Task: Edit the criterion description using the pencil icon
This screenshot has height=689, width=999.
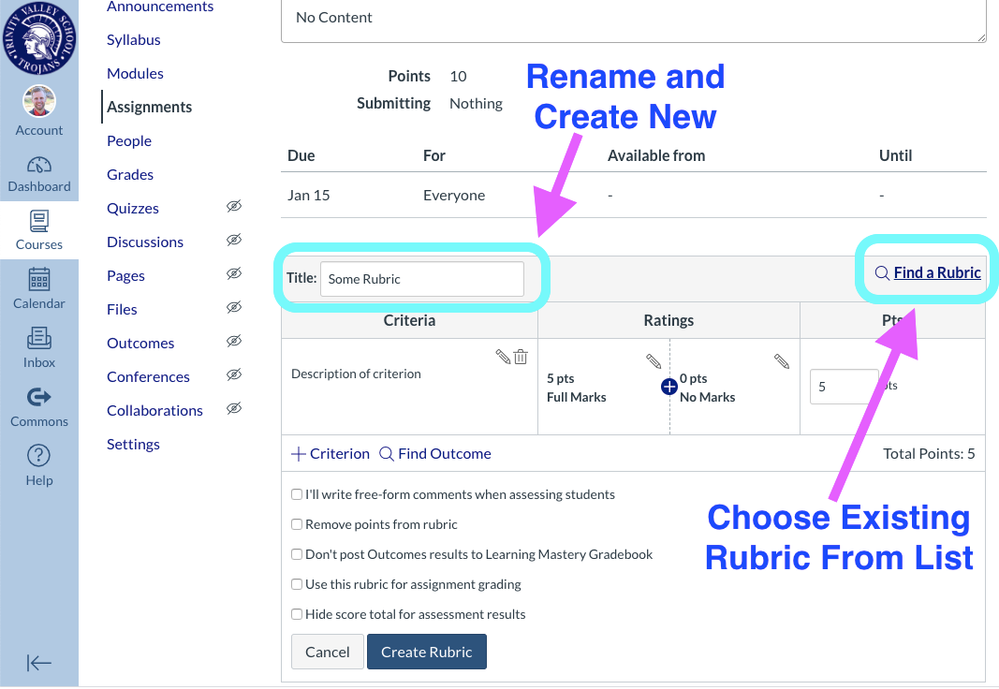Action: coord(505,356)
